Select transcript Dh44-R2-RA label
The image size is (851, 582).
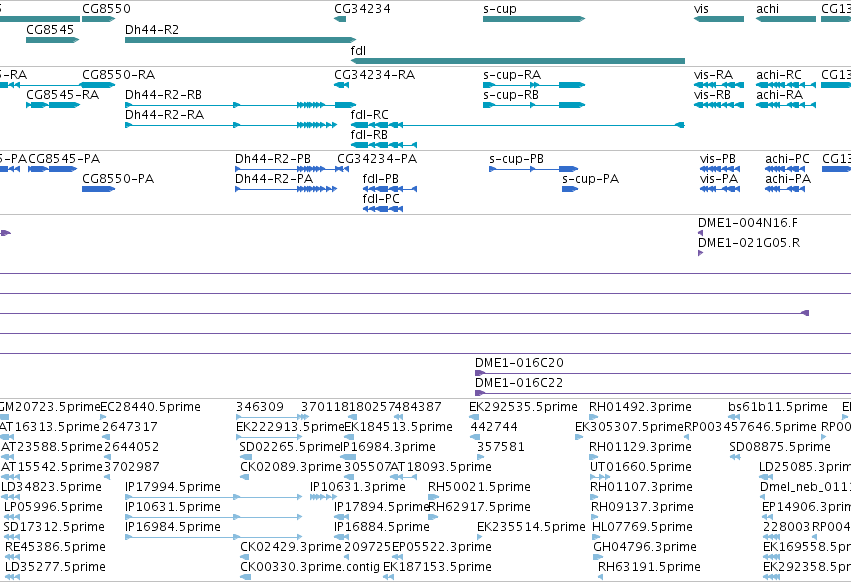(x=164, y=115)
